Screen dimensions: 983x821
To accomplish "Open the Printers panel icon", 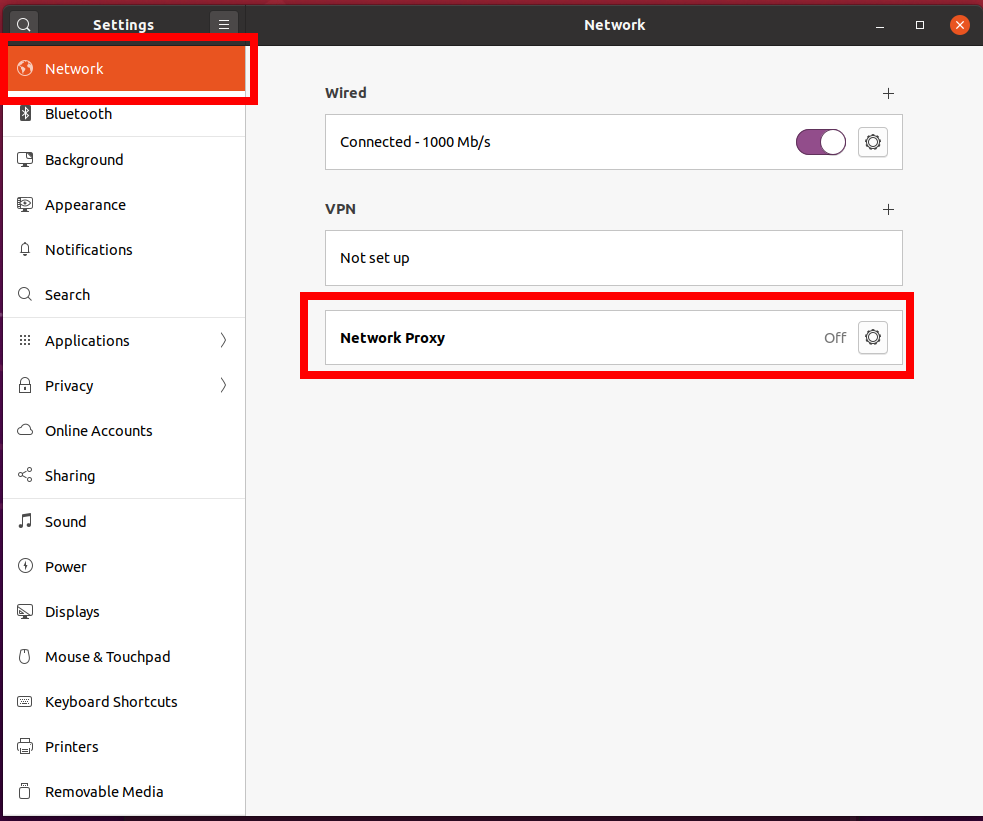I will [x=25, y=746].
